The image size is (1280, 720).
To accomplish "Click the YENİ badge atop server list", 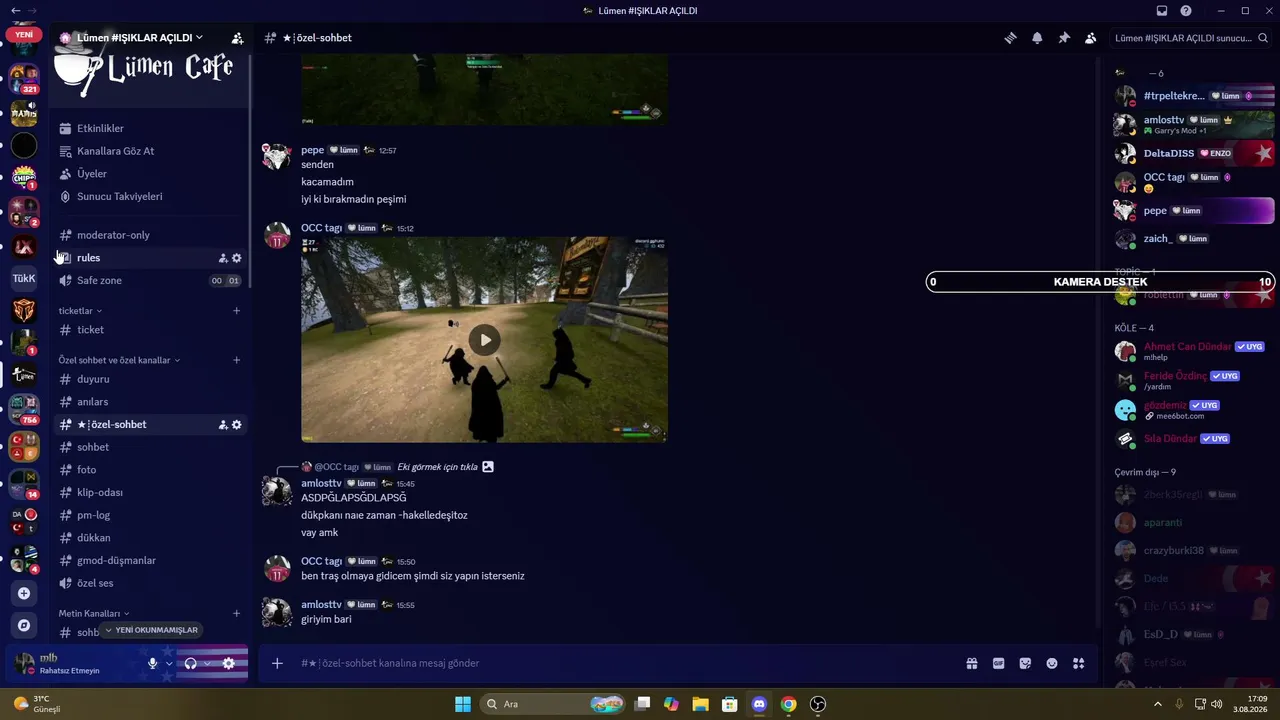I will [24, 35].
